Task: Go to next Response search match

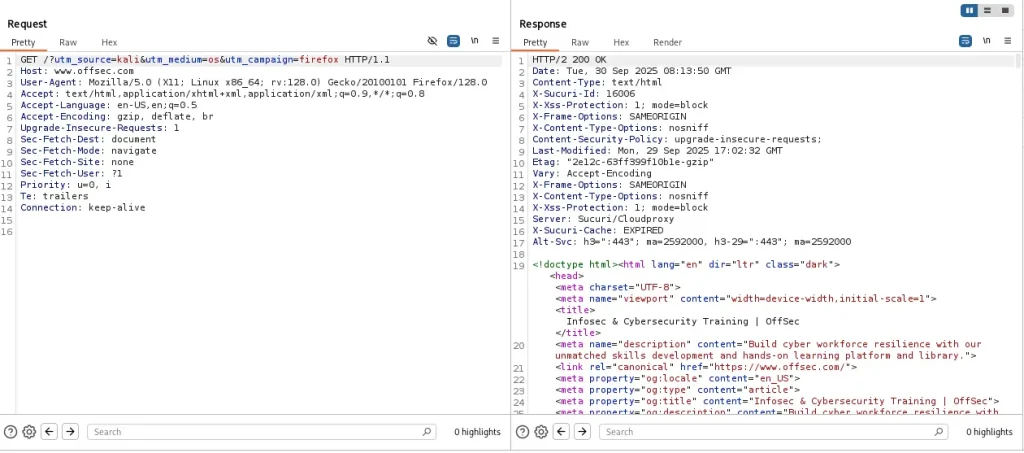Action: click(x=582, y=432)
